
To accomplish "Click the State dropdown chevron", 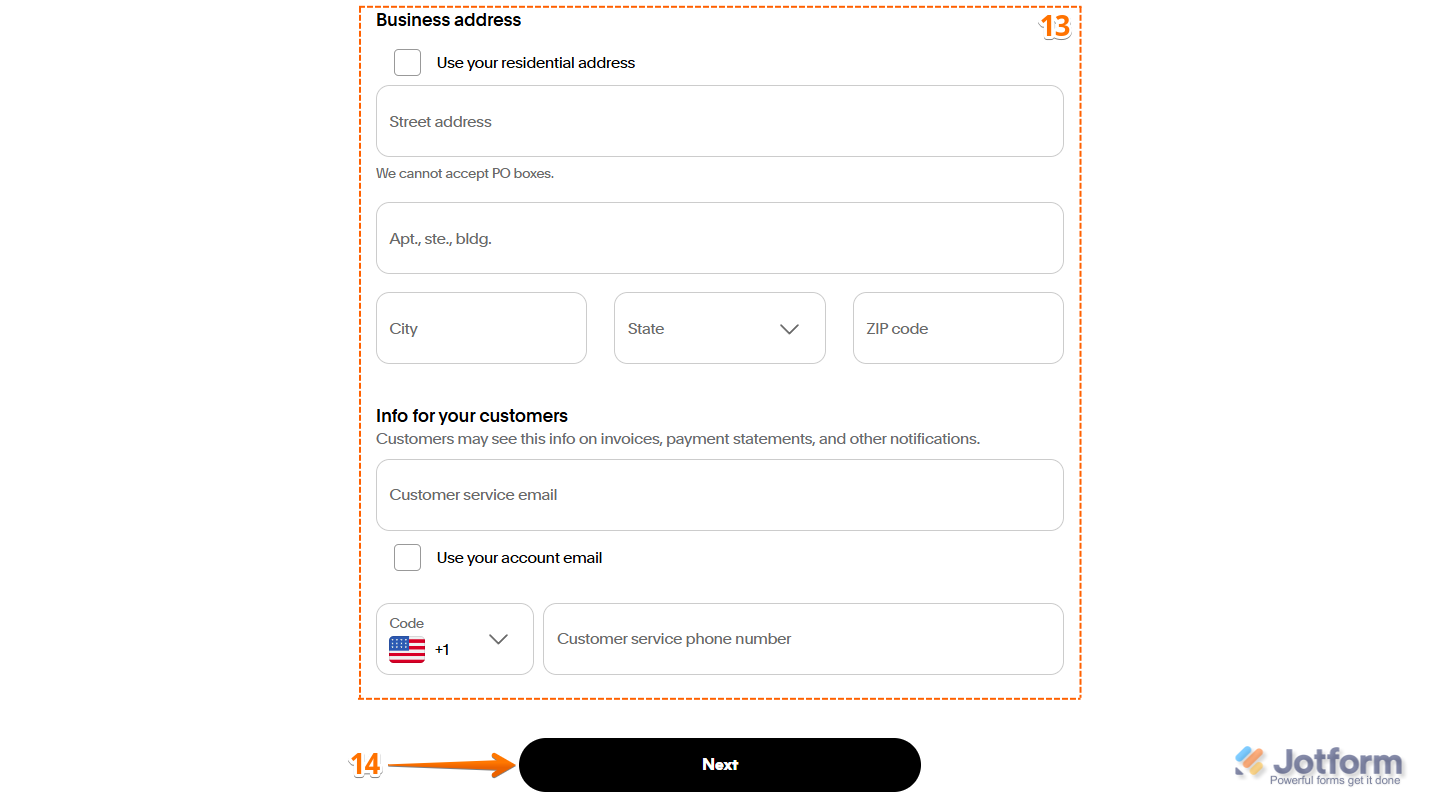I will pyautogui.click(x=789, y=328).
